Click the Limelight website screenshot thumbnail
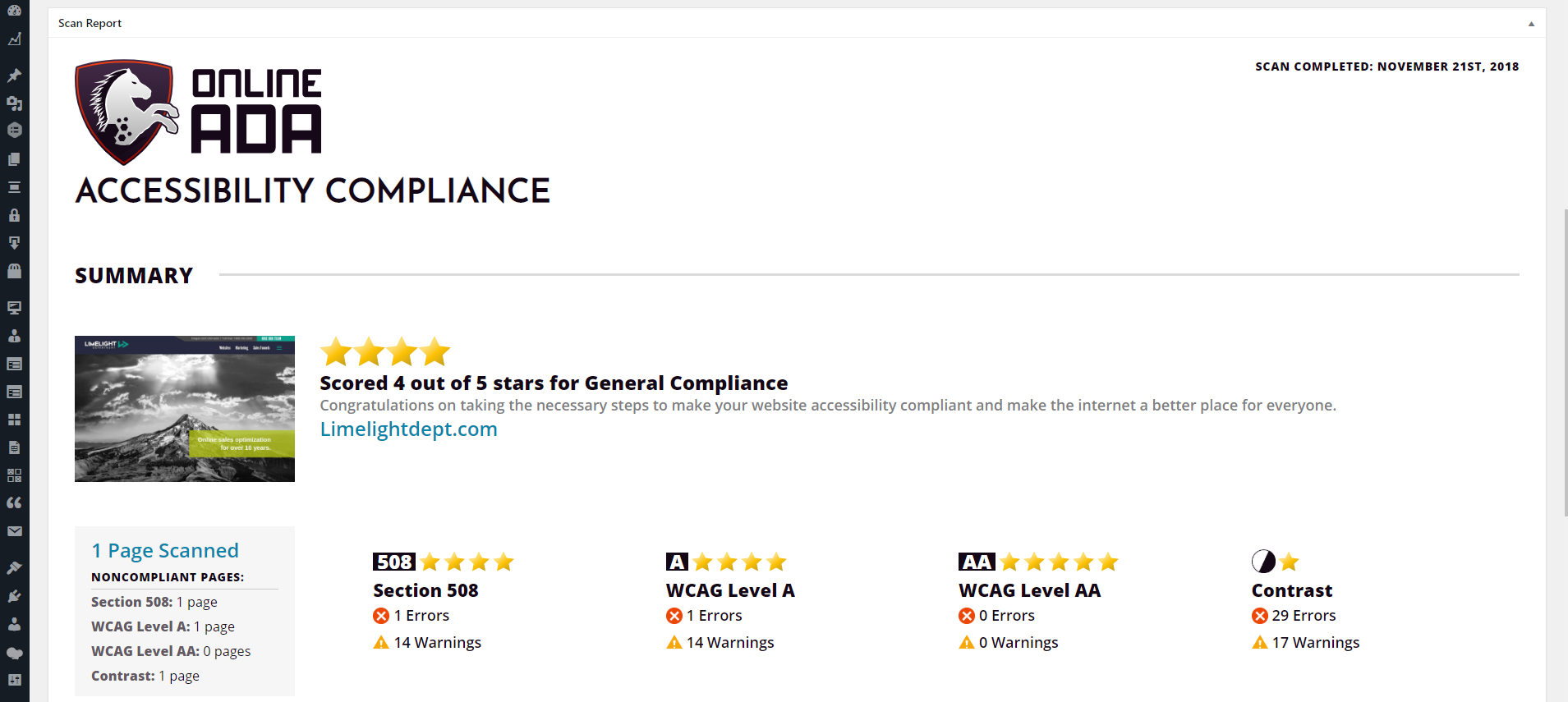This screenshot has width=1568, height=702. (x=185, y=409)
